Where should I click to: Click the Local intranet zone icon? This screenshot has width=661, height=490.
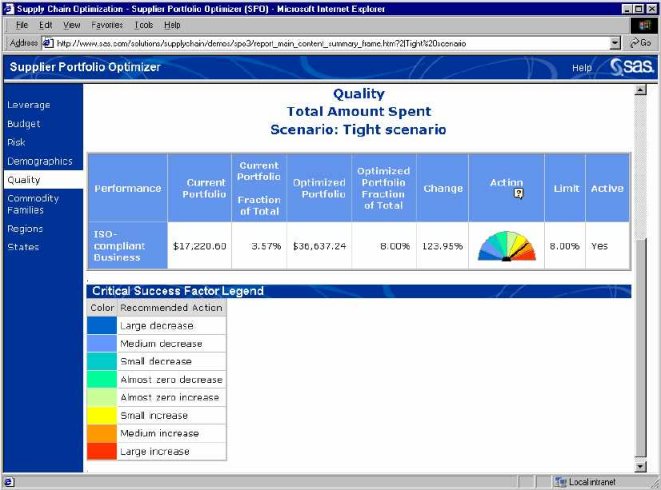(560, 482)
